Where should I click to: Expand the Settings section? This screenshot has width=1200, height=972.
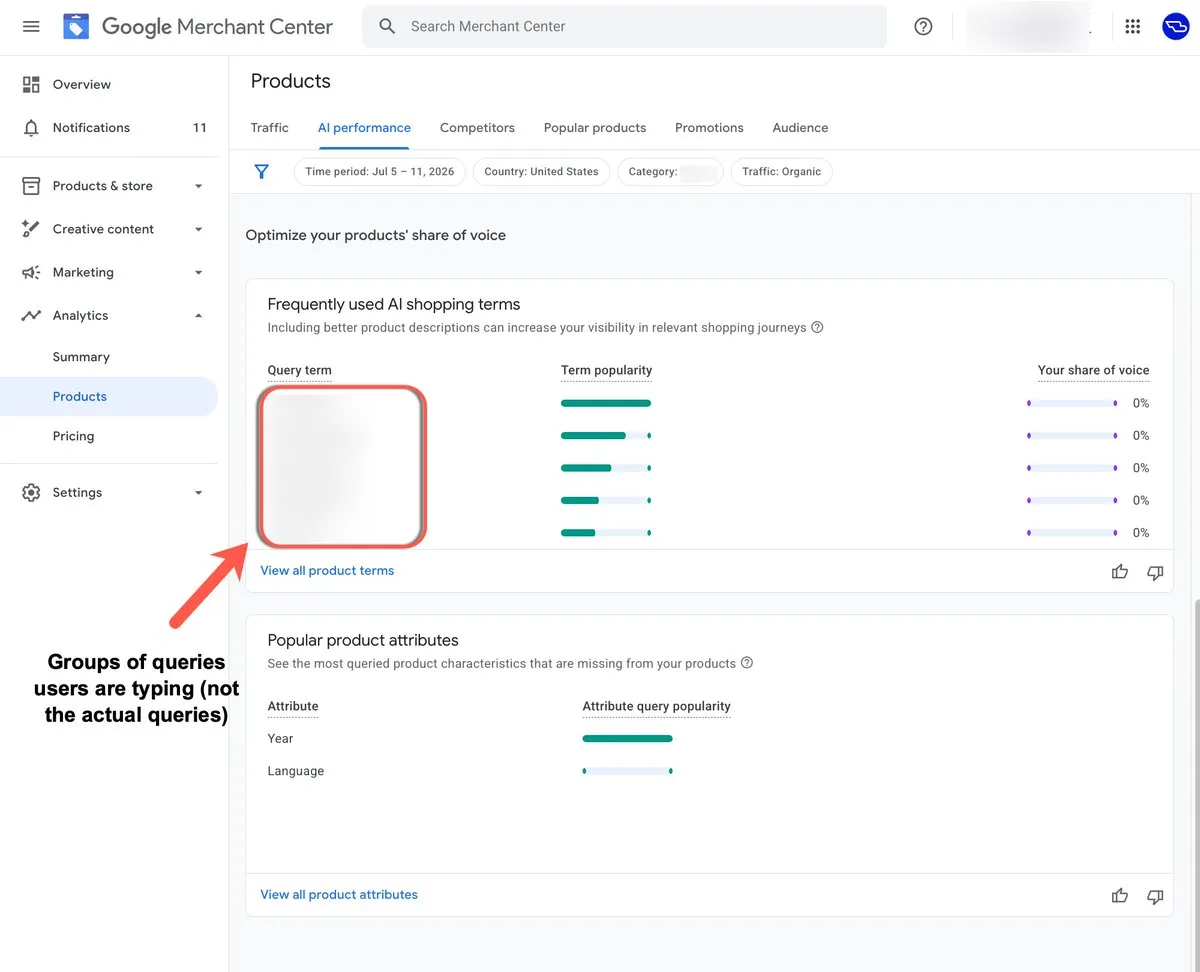198,492
